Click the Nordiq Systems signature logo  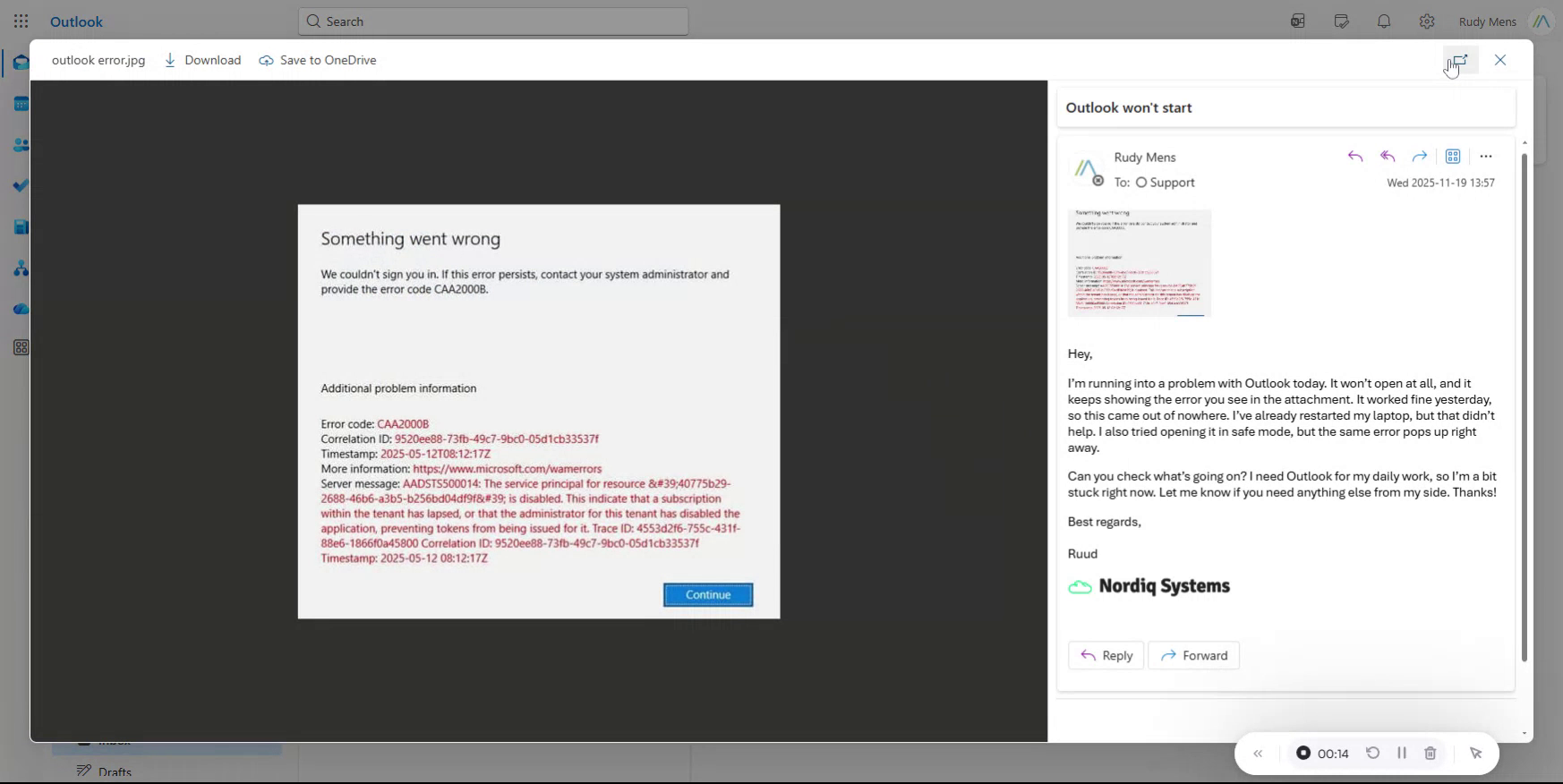(1149, 586)
